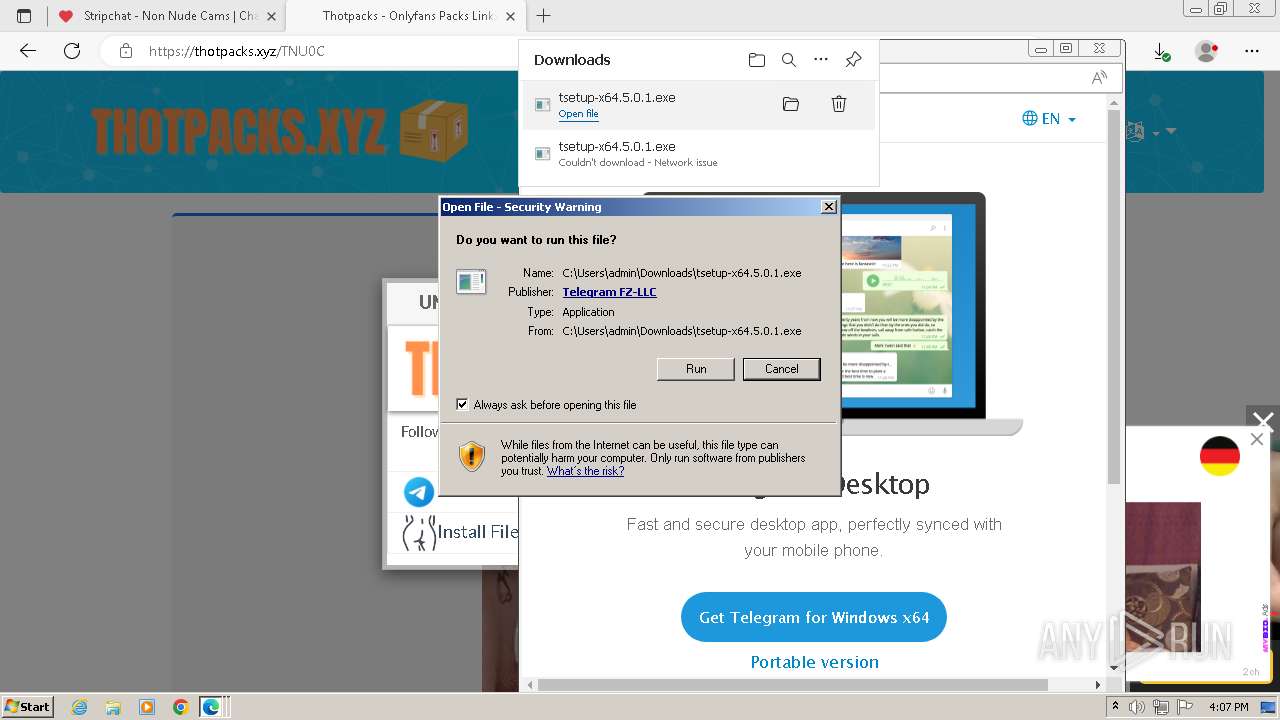Close the Stripchat tab
This screenshot has width=1280, height=720.
pyautogui.click(x=272, y=16)
